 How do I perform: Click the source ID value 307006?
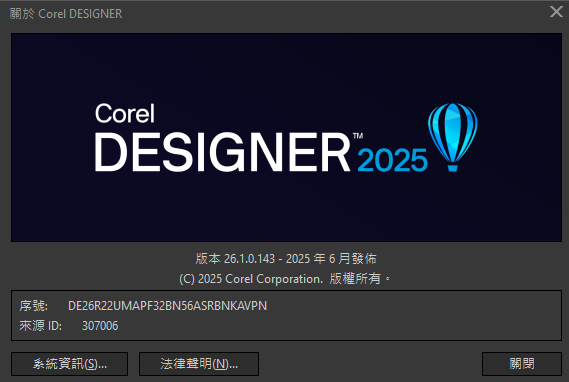point(100,326)
